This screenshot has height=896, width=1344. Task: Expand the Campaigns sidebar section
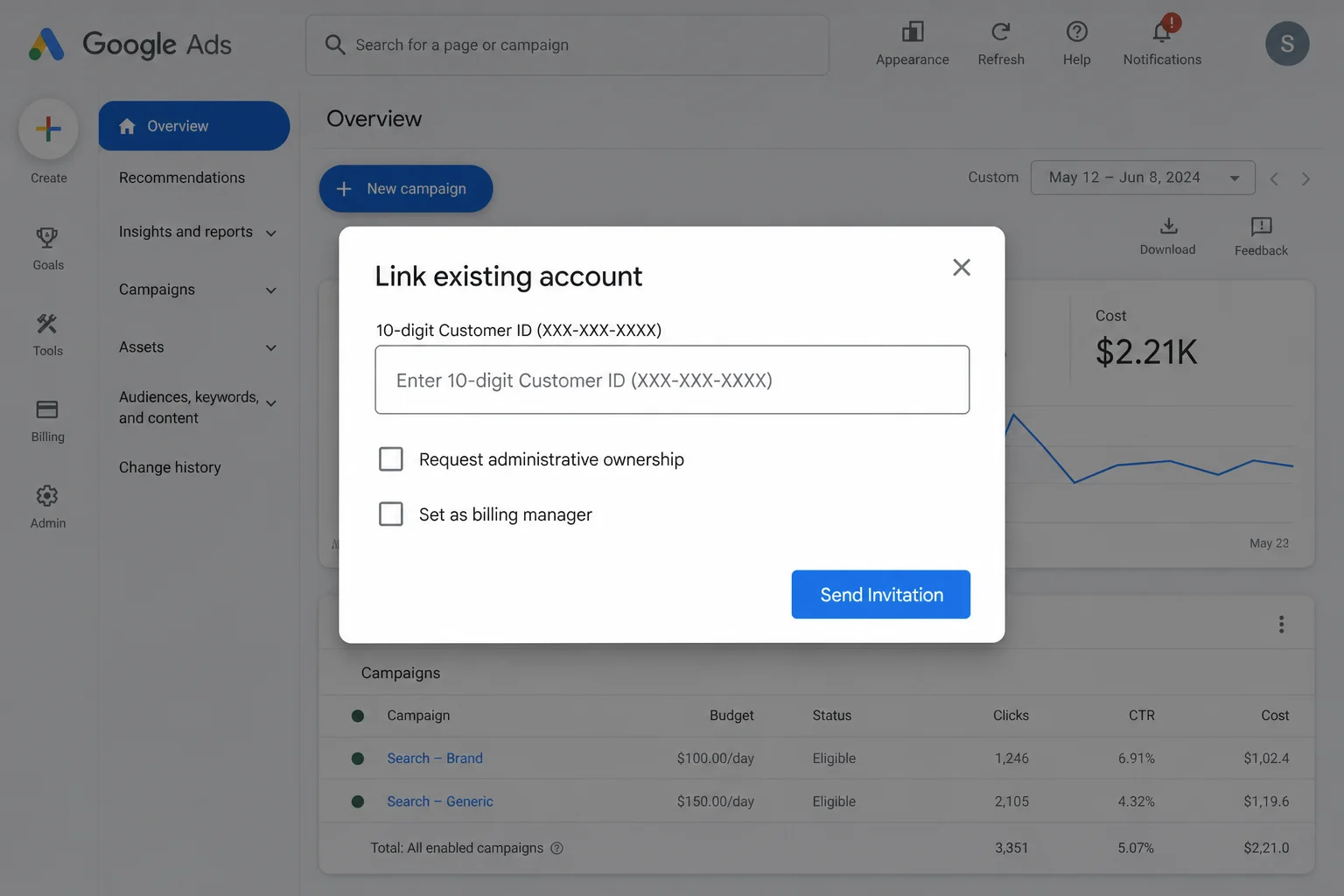pyautogui.click(x=270, y=290)
